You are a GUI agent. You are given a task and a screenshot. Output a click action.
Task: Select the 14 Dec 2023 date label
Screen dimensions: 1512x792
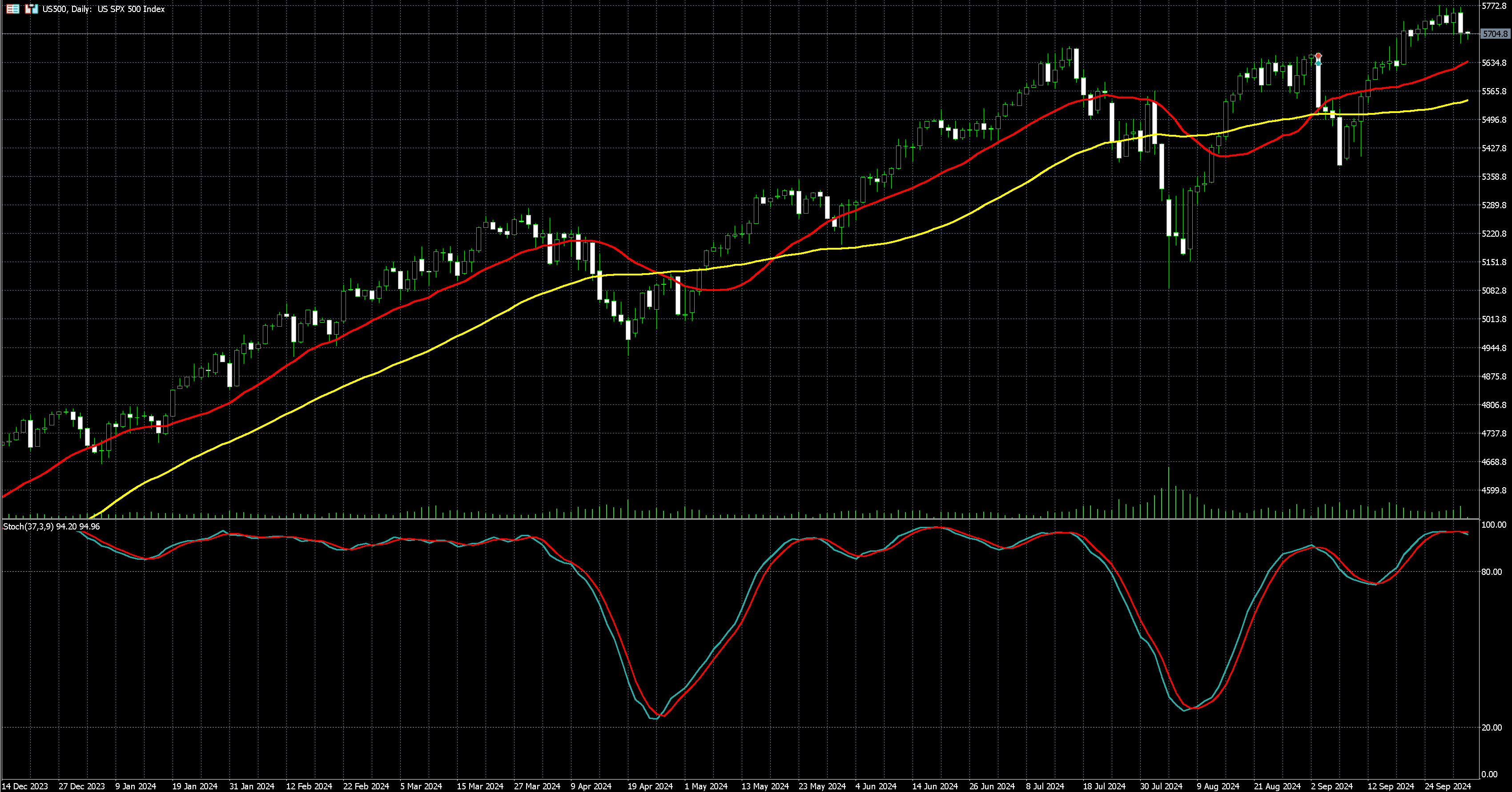pos(25,786)
